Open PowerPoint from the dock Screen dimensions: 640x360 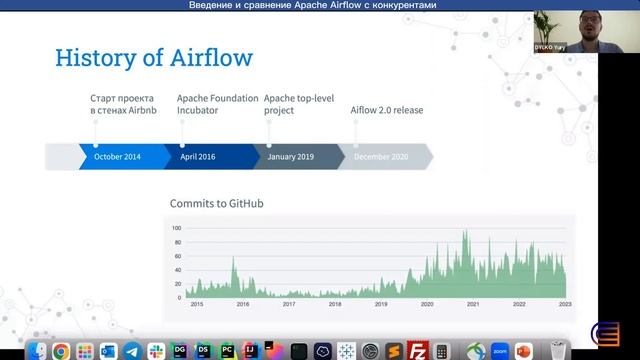pos(523,351)
